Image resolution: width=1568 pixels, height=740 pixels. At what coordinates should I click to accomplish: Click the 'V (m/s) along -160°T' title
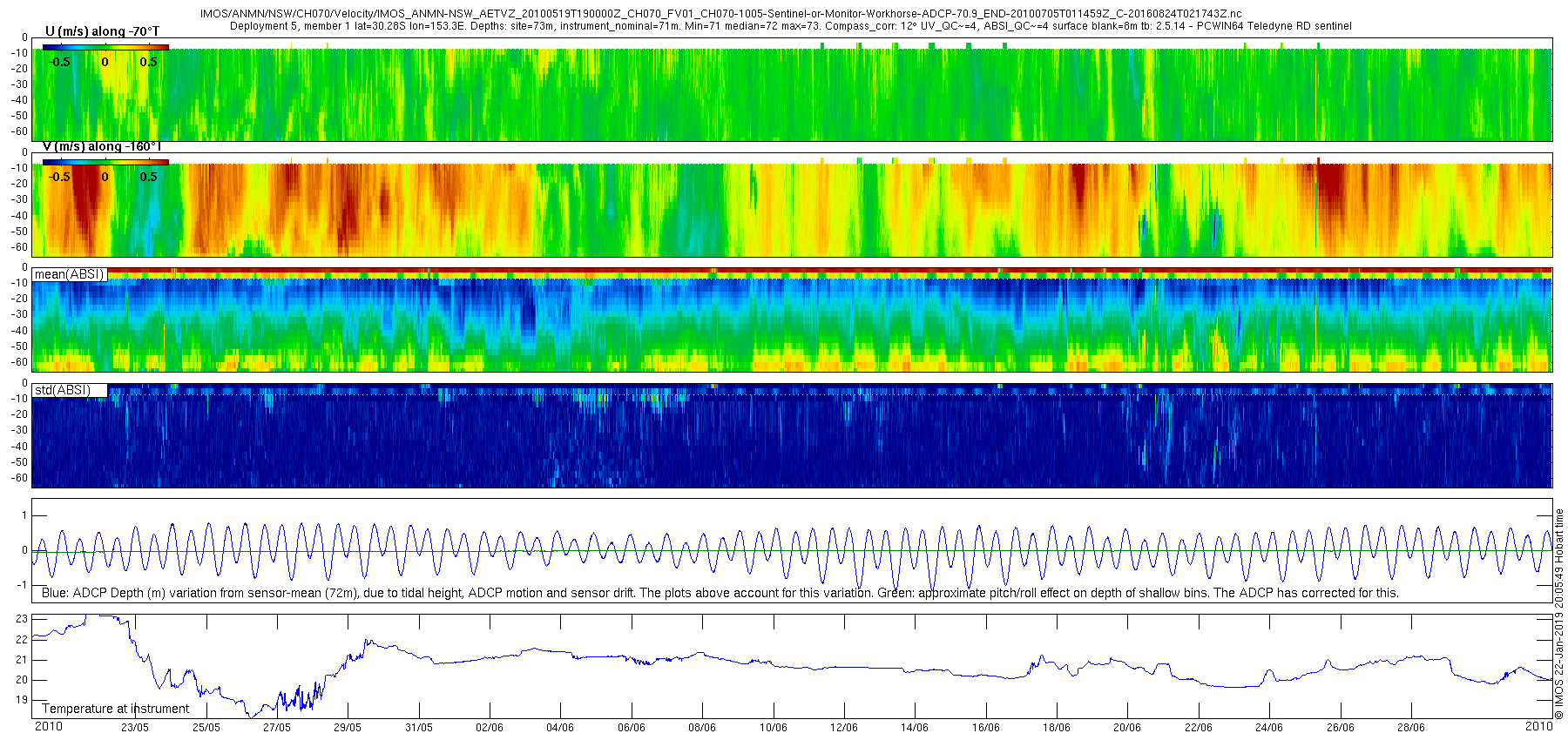(x=101, y=146)
